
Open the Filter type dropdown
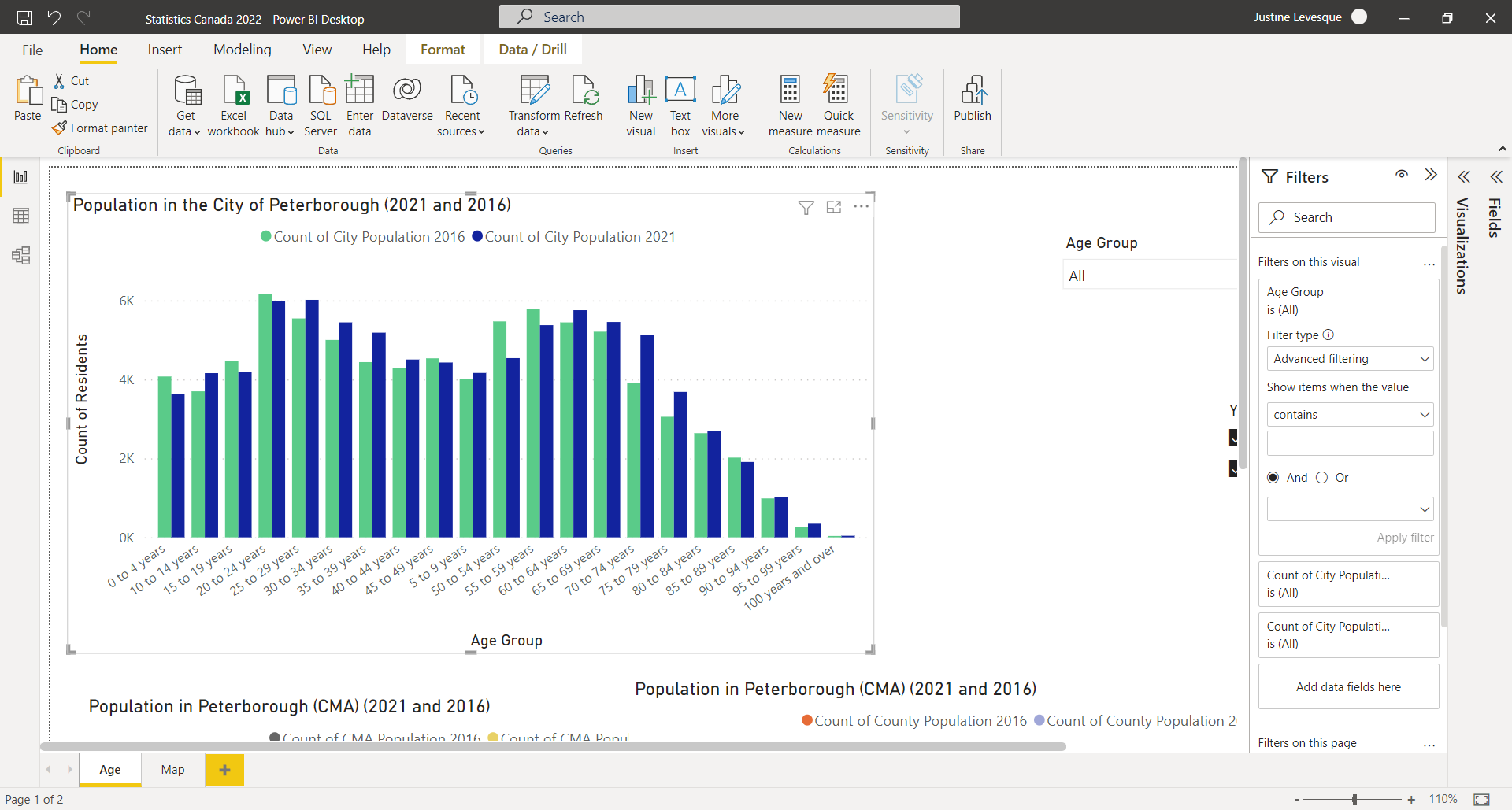click(x=1350, y=359)
